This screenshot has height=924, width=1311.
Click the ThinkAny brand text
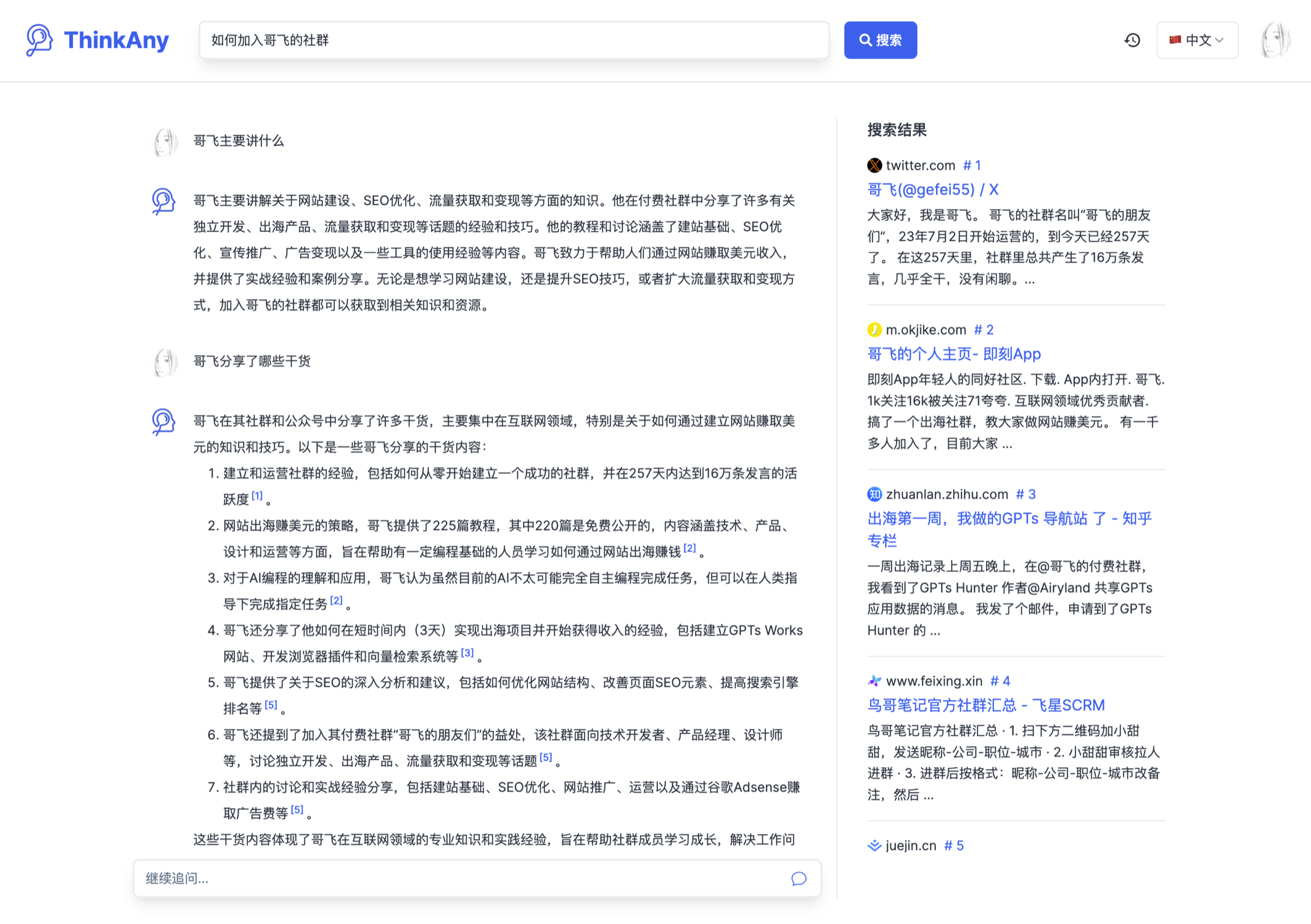(116, 40)
